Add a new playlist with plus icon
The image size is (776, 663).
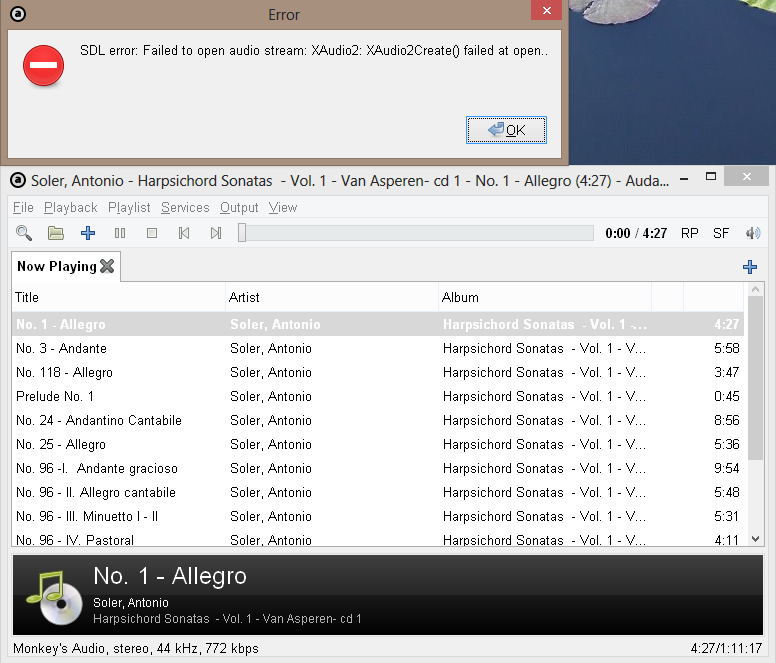coord(750,267)
